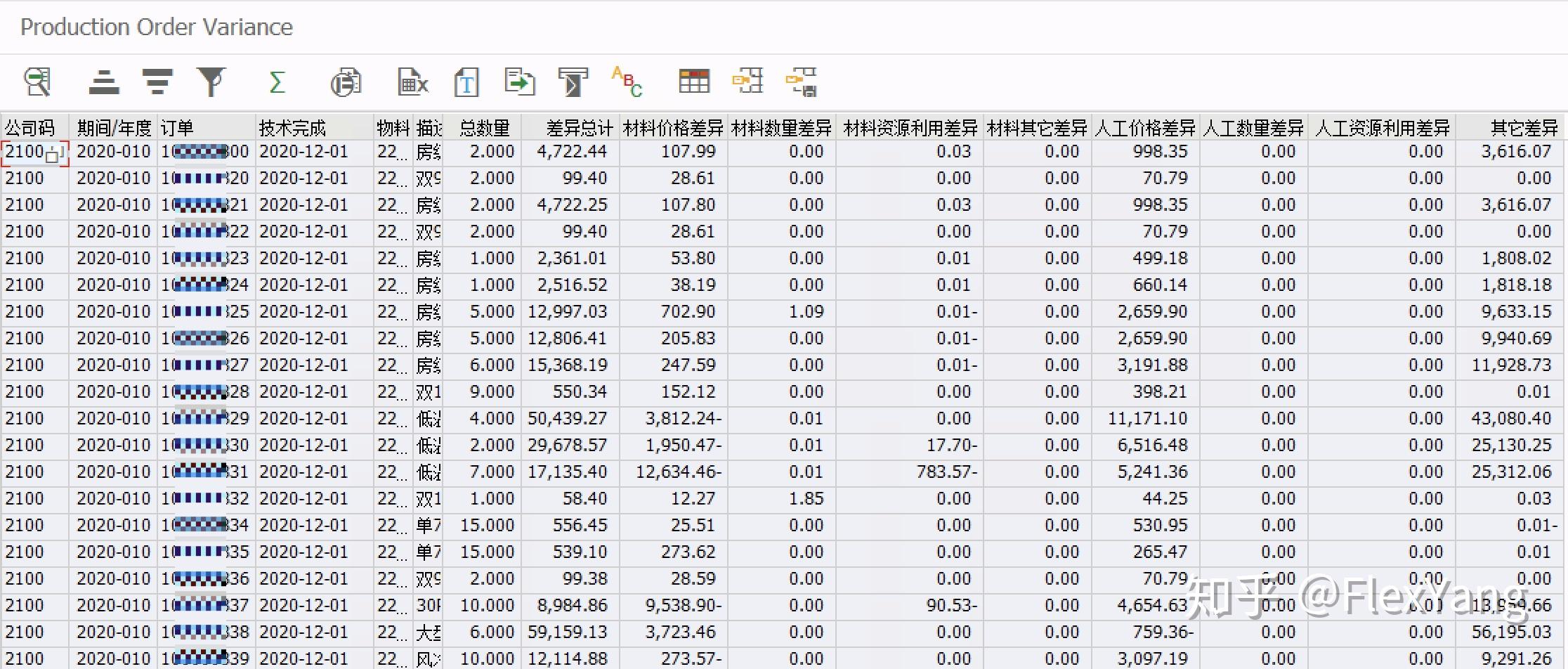Select the variance total 29,678.57

click(570, 446)
